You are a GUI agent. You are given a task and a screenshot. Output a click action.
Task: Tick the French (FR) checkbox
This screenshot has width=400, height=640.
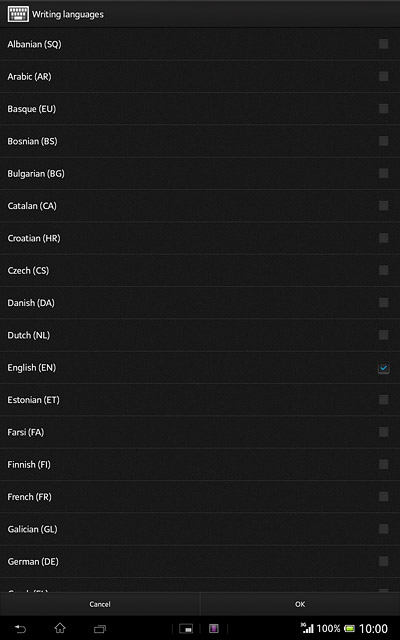click(383, 497)
